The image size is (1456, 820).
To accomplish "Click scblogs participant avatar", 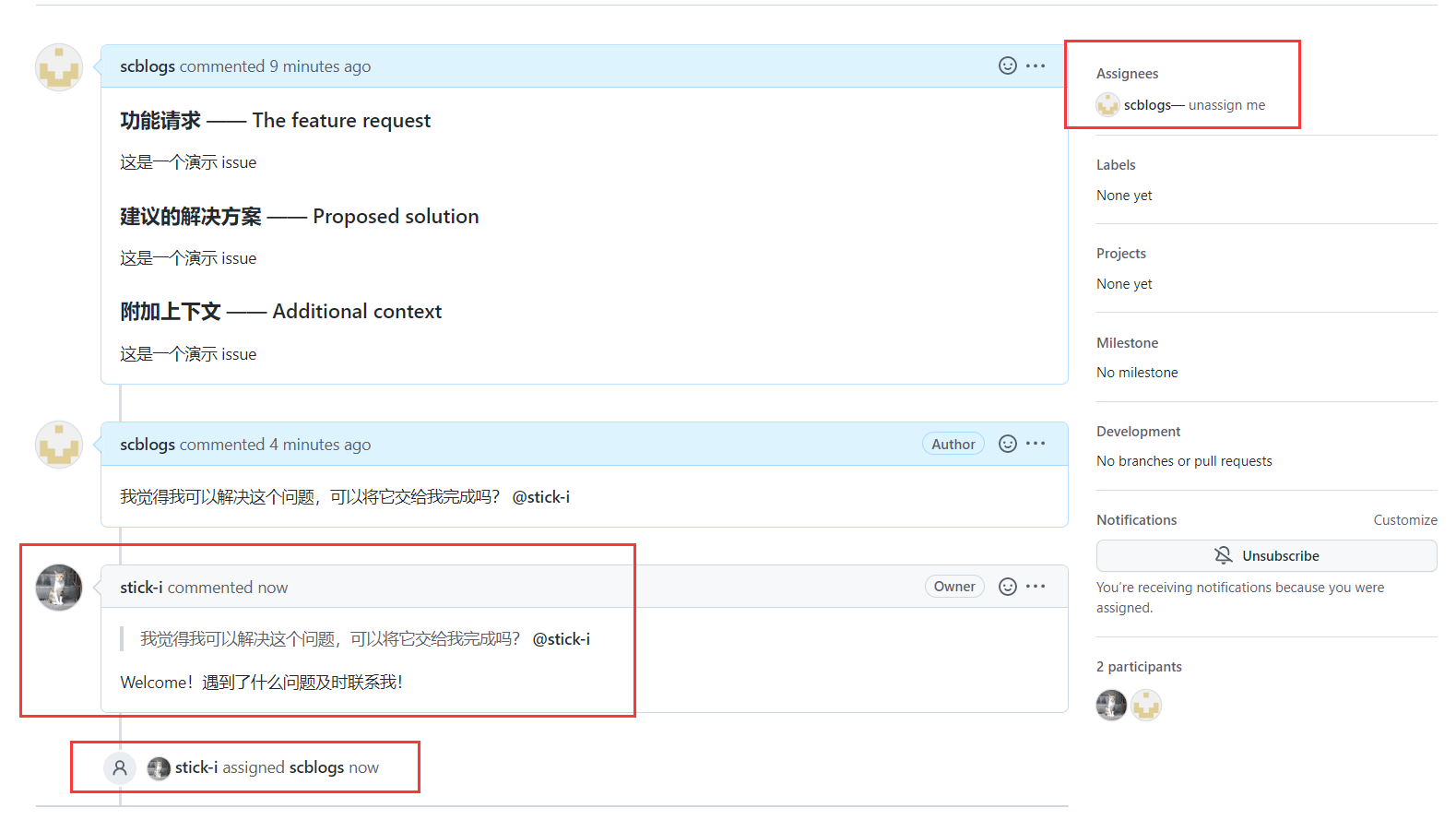I will click(1146, 705).
